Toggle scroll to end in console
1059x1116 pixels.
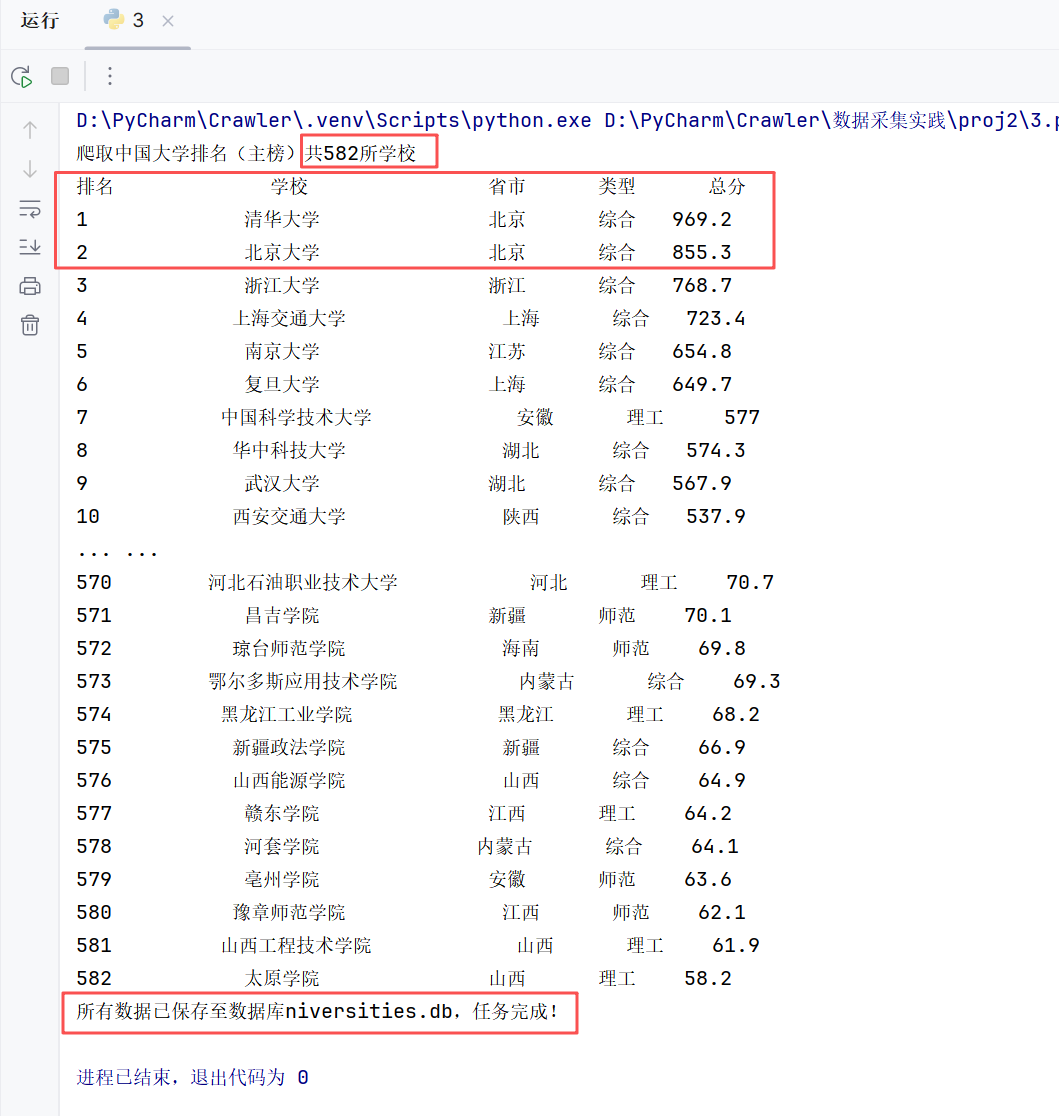[x=30, y=247]
